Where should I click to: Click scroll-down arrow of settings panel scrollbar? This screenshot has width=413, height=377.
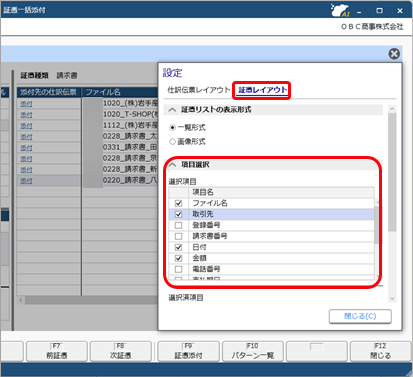[x=392, y=298]
